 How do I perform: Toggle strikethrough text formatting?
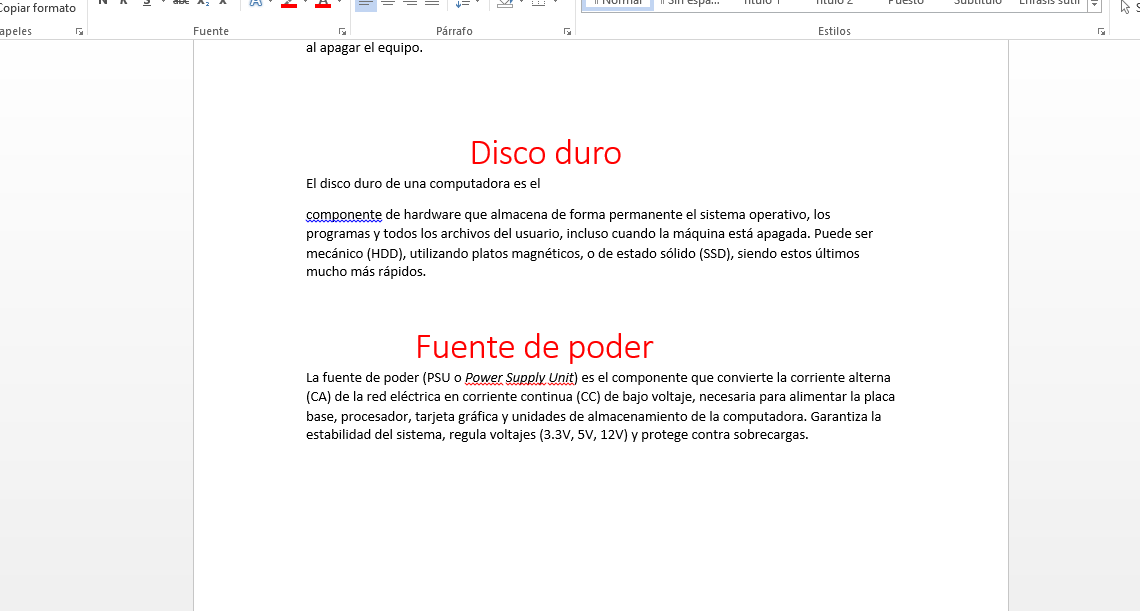[180, 3]
